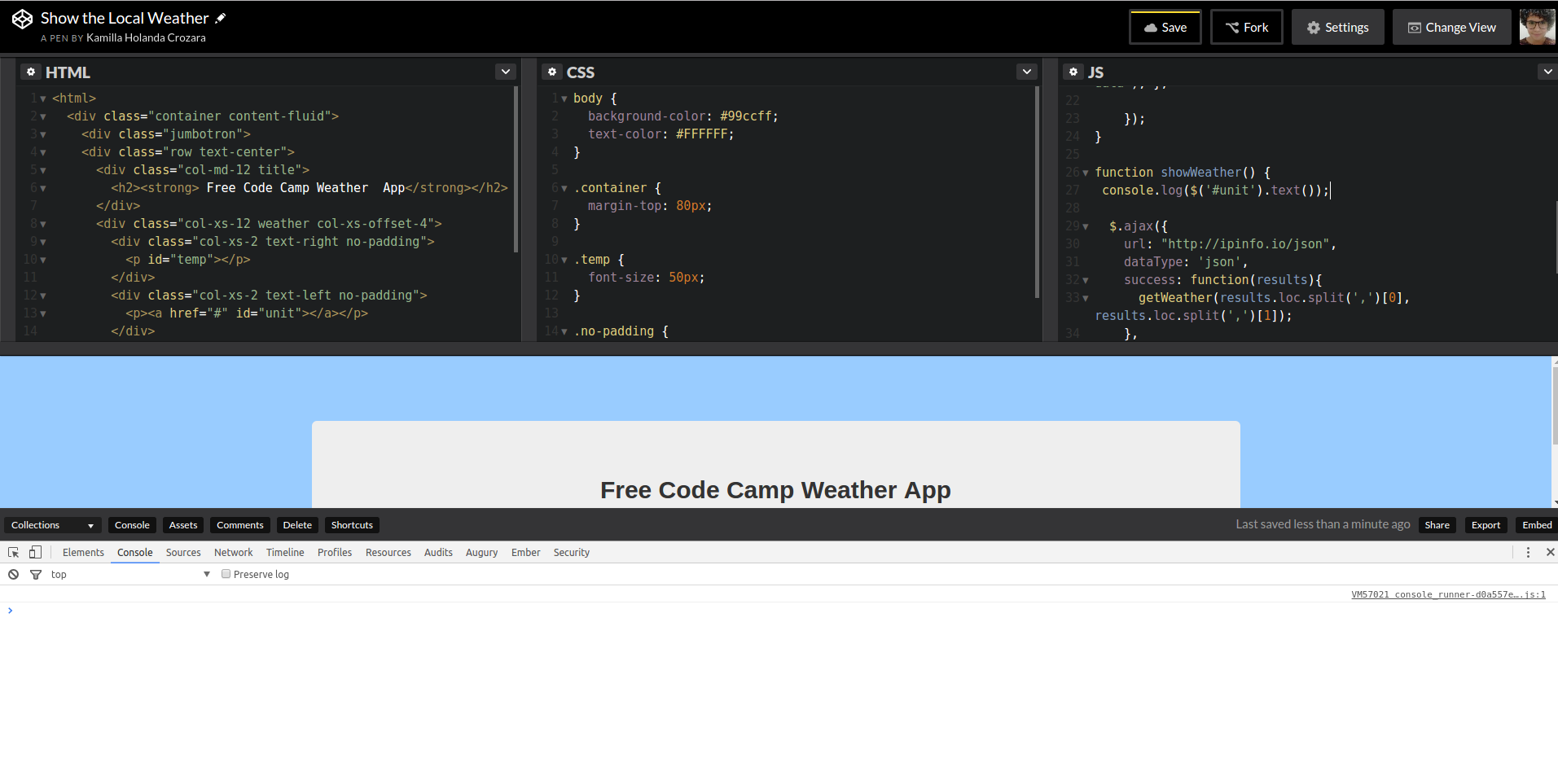The image size is (1558, 784).
Task: Click the #99ccff color value in CSS
Action: [745, 116]
